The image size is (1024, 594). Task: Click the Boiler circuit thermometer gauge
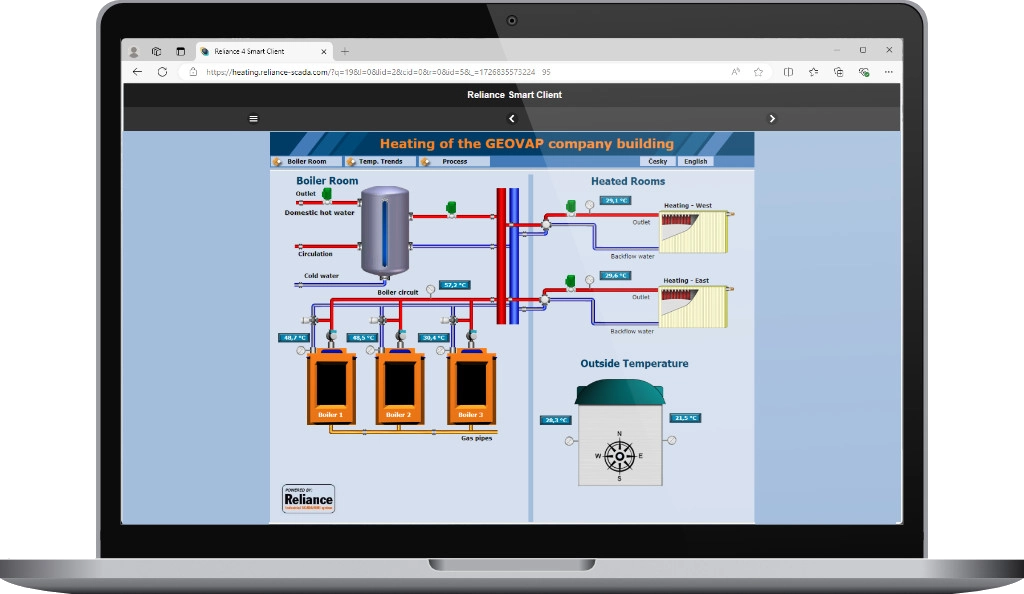click(430, 289)
